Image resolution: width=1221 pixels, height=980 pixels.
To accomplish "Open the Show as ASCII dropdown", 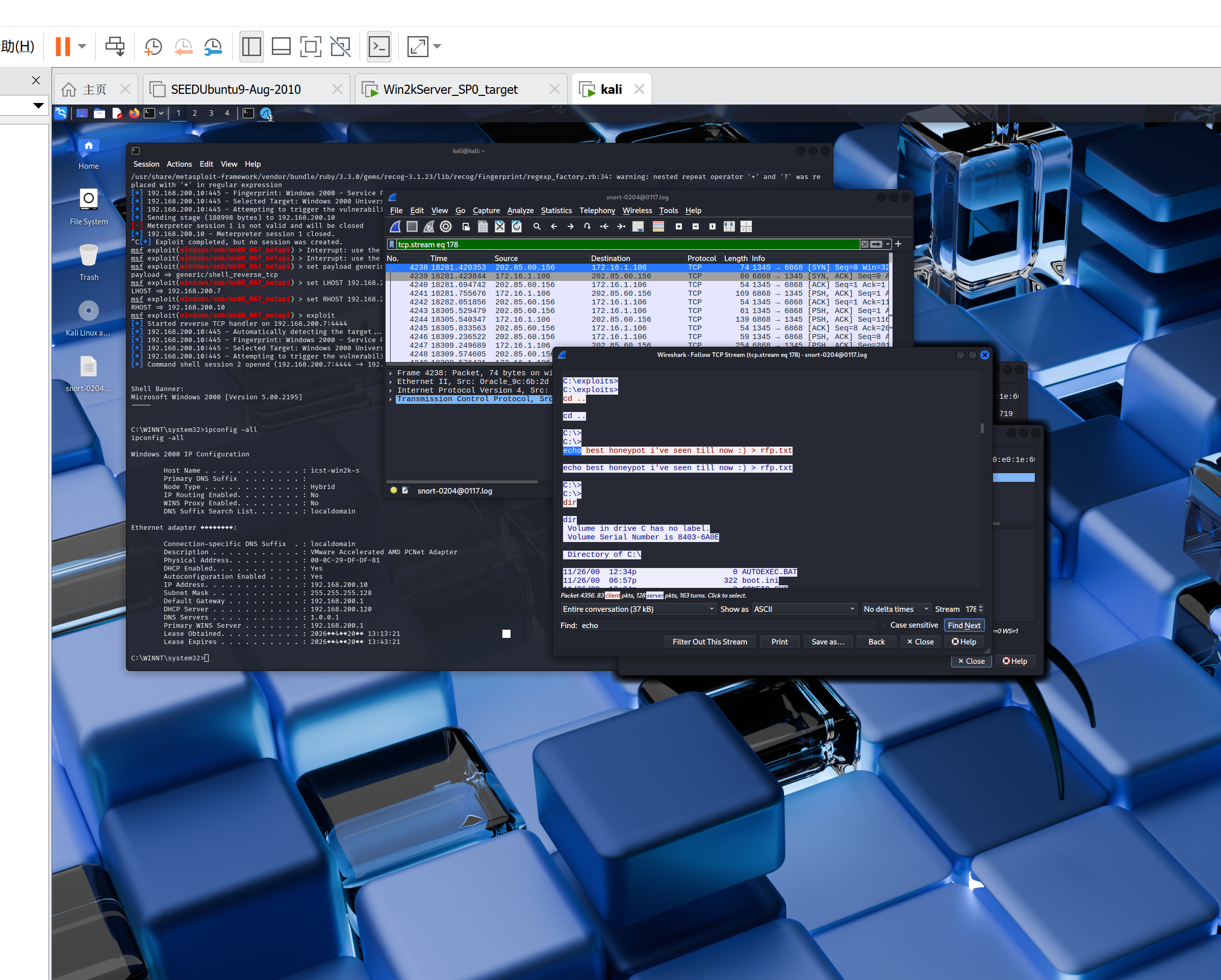I will pos(803,609).
